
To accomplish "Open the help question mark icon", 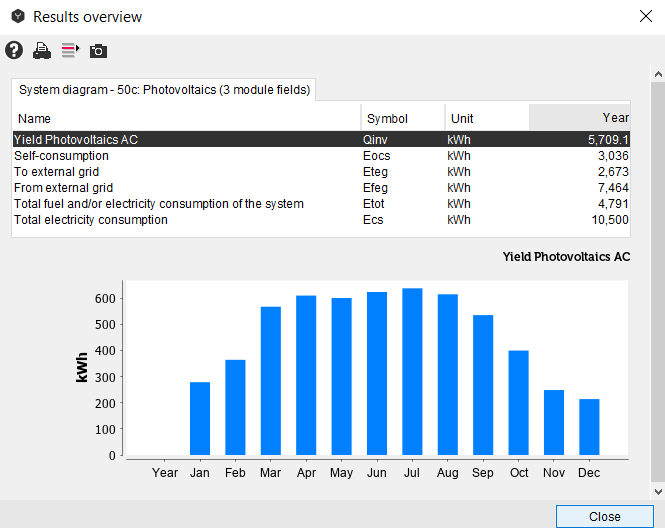I will (x=14, y=50).
